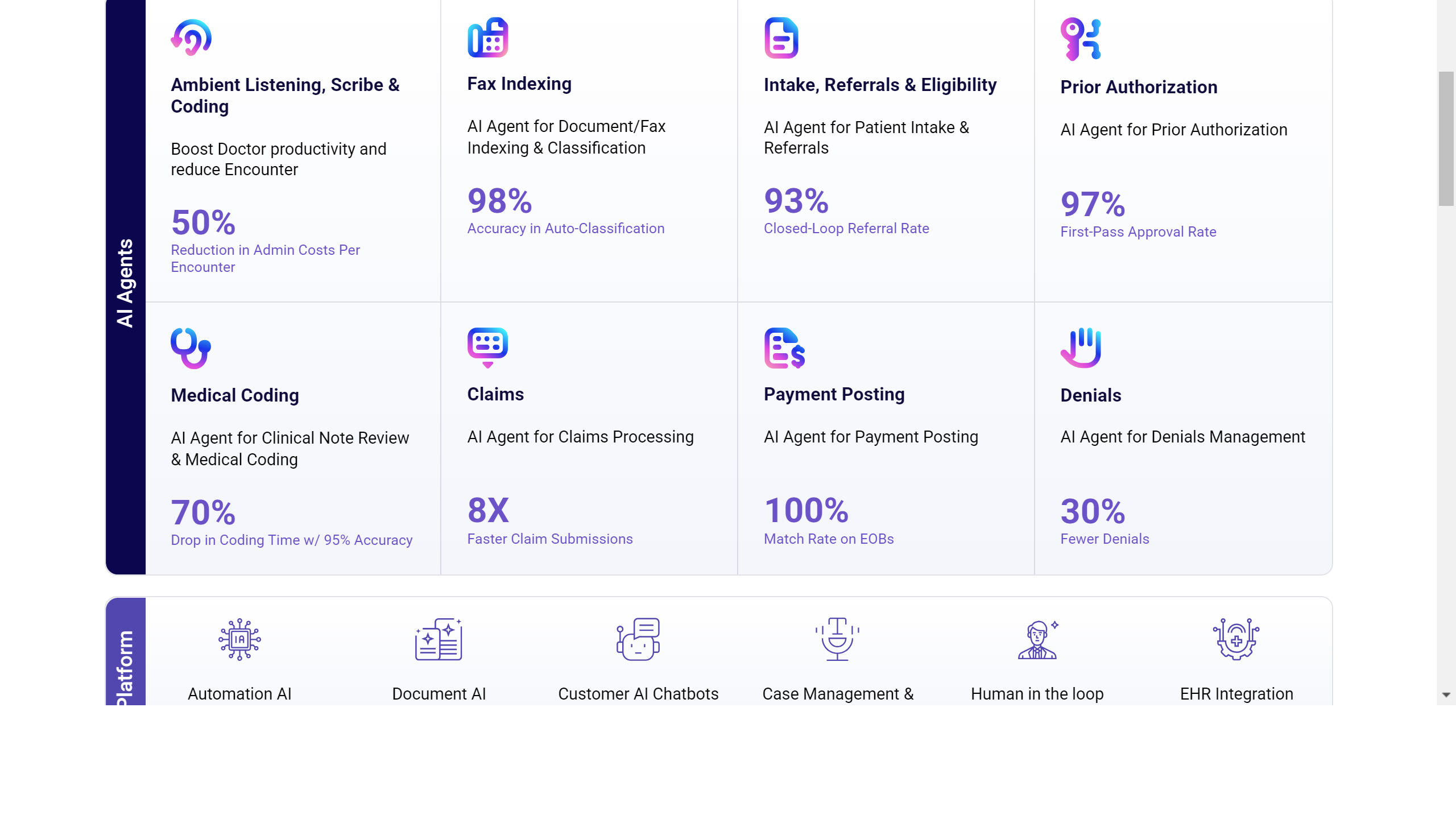Click the Customer AI Chatbots robot icon

(x=638, y=639)
